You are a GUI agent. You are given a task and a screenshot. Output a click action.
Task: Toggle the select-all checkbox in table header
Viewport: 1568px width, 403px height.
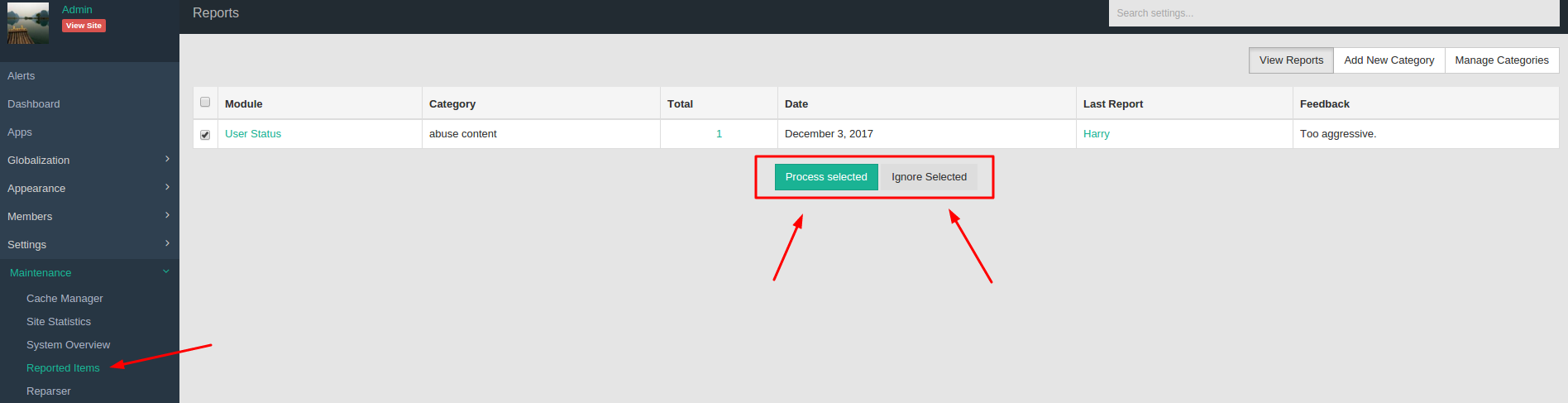(205, 103)
